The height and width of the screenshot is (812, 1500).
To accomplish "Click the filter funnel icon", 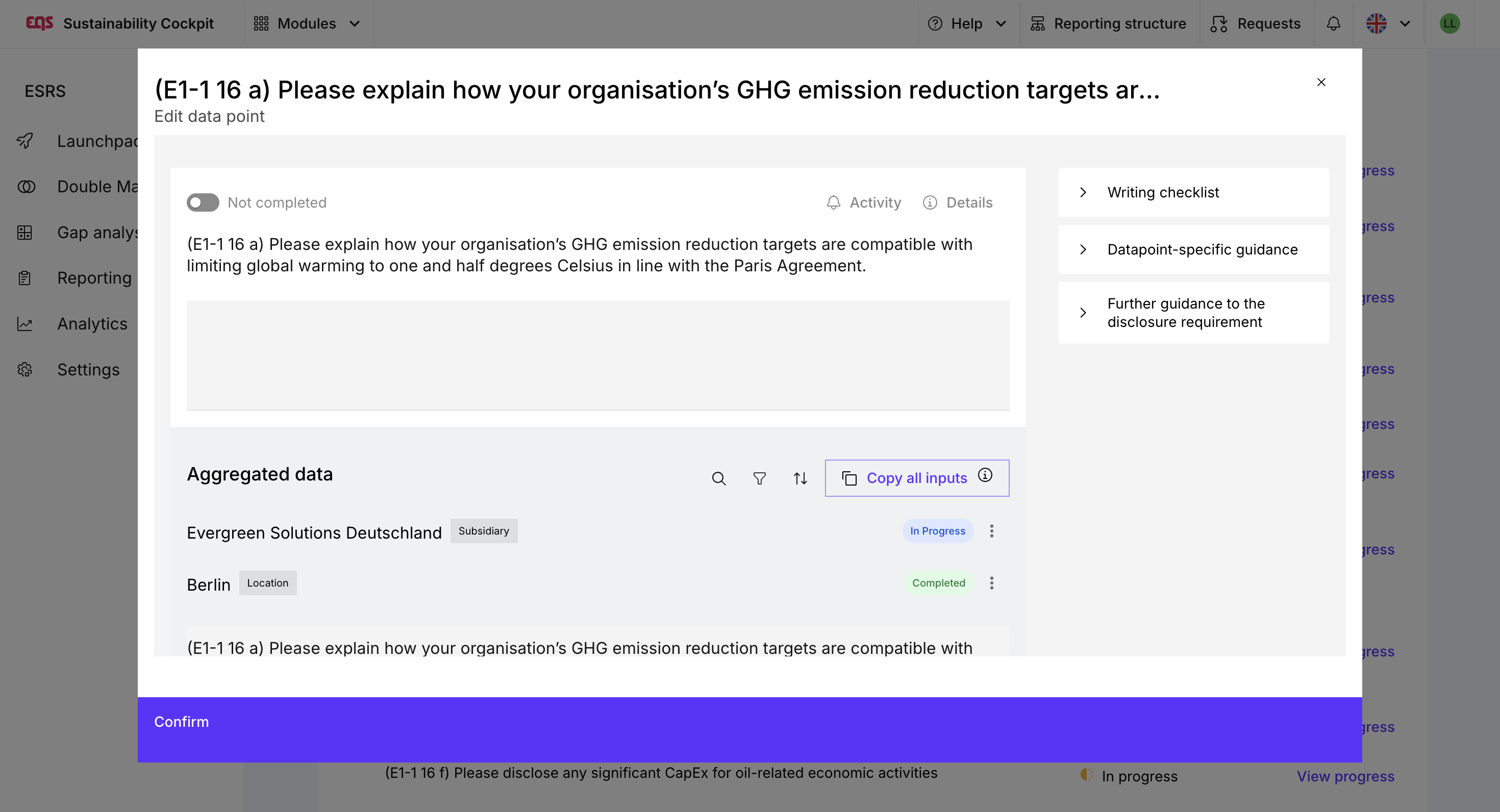I will pos(759,478).
